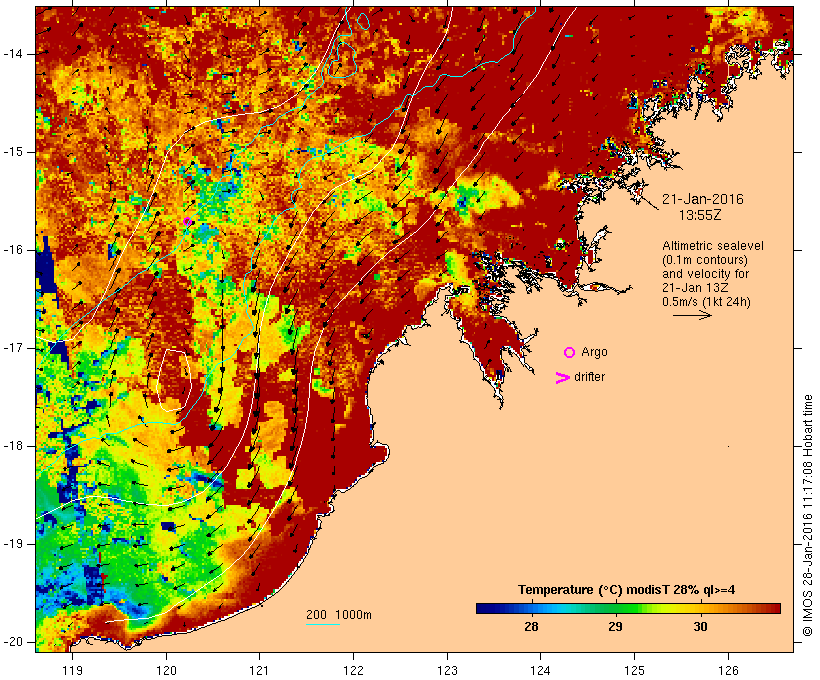
Task: Click the magenta Argo float marker on the map
Action: click(x=188, y=222)
